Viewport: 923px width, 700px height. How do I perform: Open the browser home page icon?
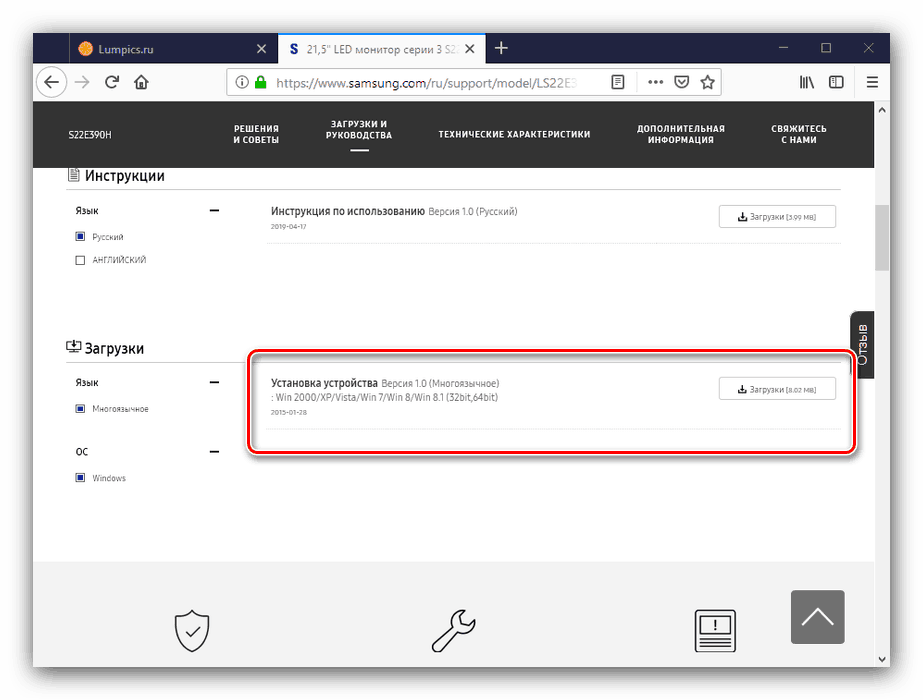point(141,82)
